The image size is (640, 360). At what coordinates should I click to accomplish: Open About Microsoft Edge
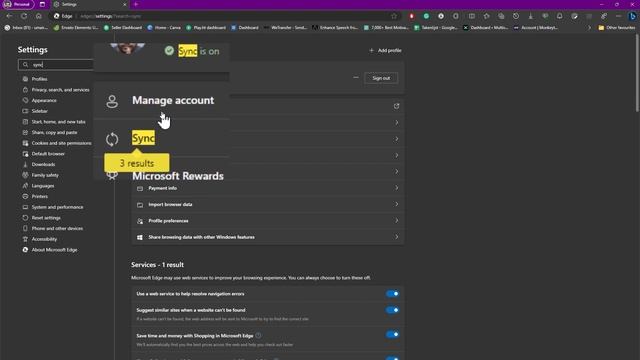click(54, 250)
